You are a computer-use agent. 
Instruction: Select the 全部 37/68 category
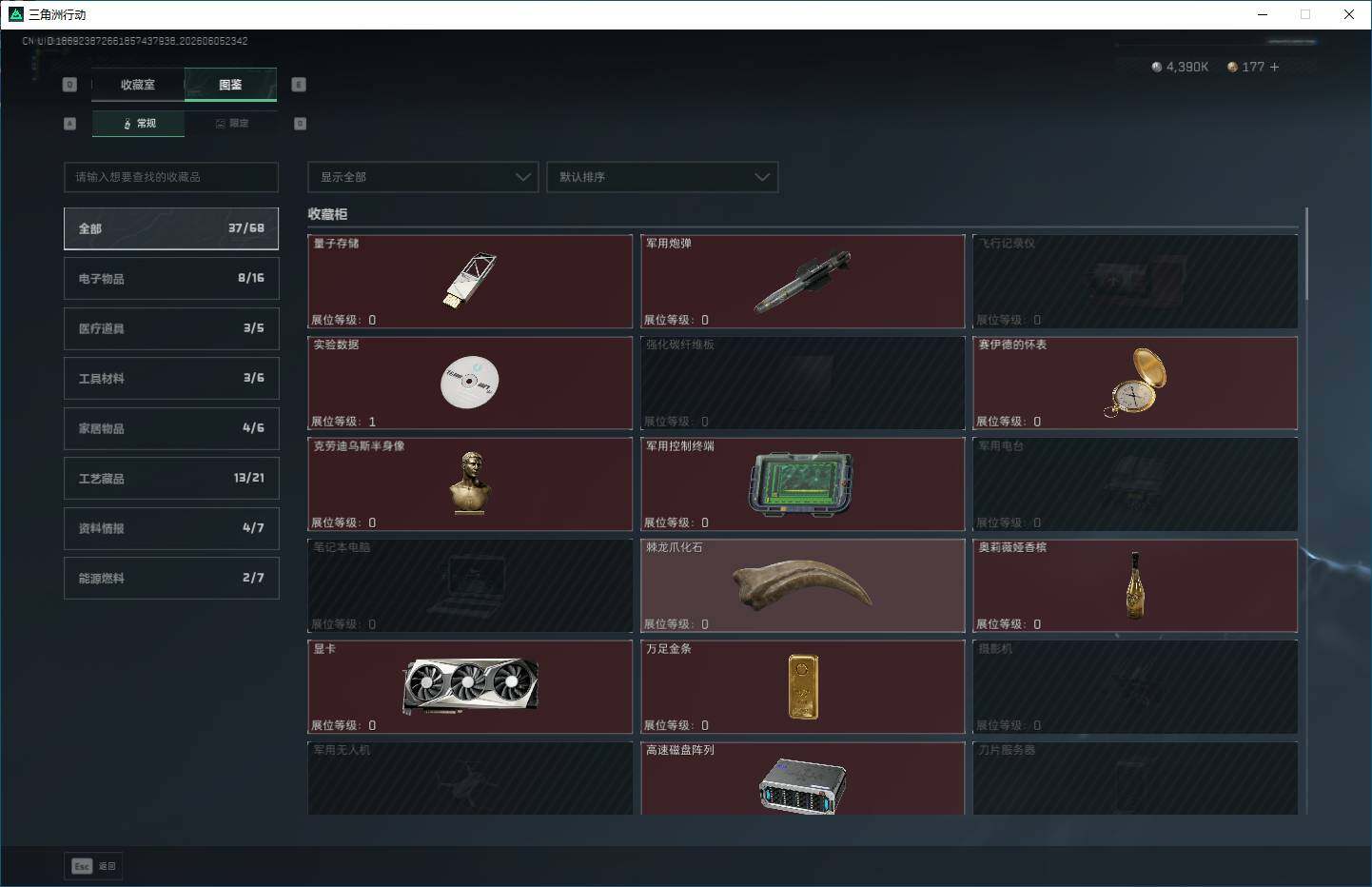pyautogui.click(x=171, y=228)
